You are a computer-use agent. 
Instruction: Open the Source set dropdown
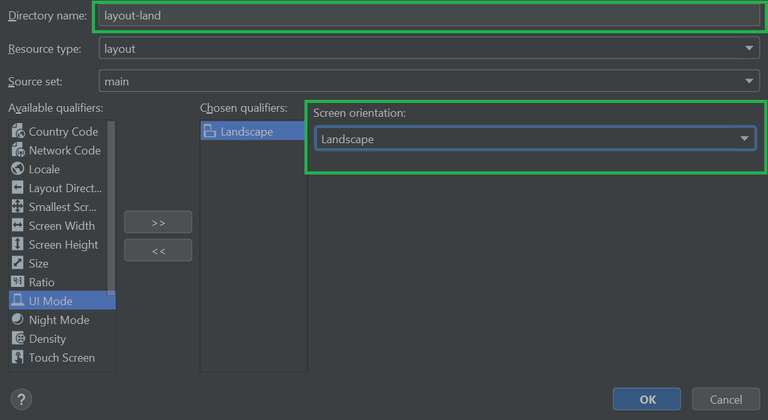tap(429, 81)
